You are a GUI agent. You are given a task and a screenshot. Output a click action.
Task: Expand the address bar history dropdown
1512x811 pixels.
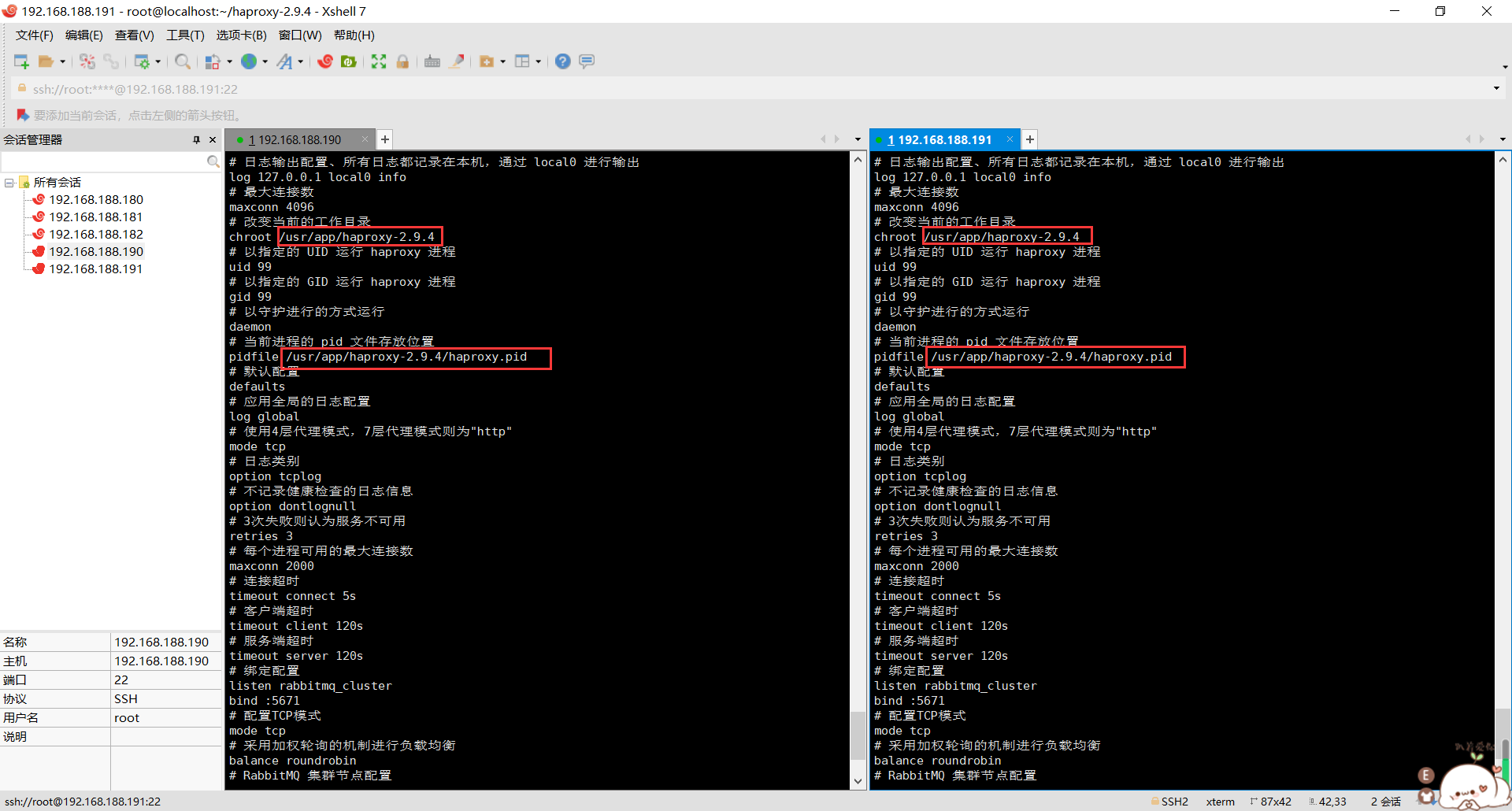(x=1496, y=89)
